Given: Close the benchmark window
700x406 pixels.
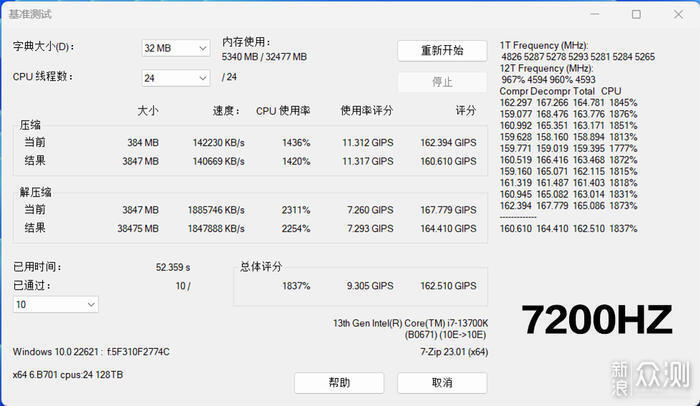Looking at the screenshot, I should pyautogui.click(x=679, y=14).
